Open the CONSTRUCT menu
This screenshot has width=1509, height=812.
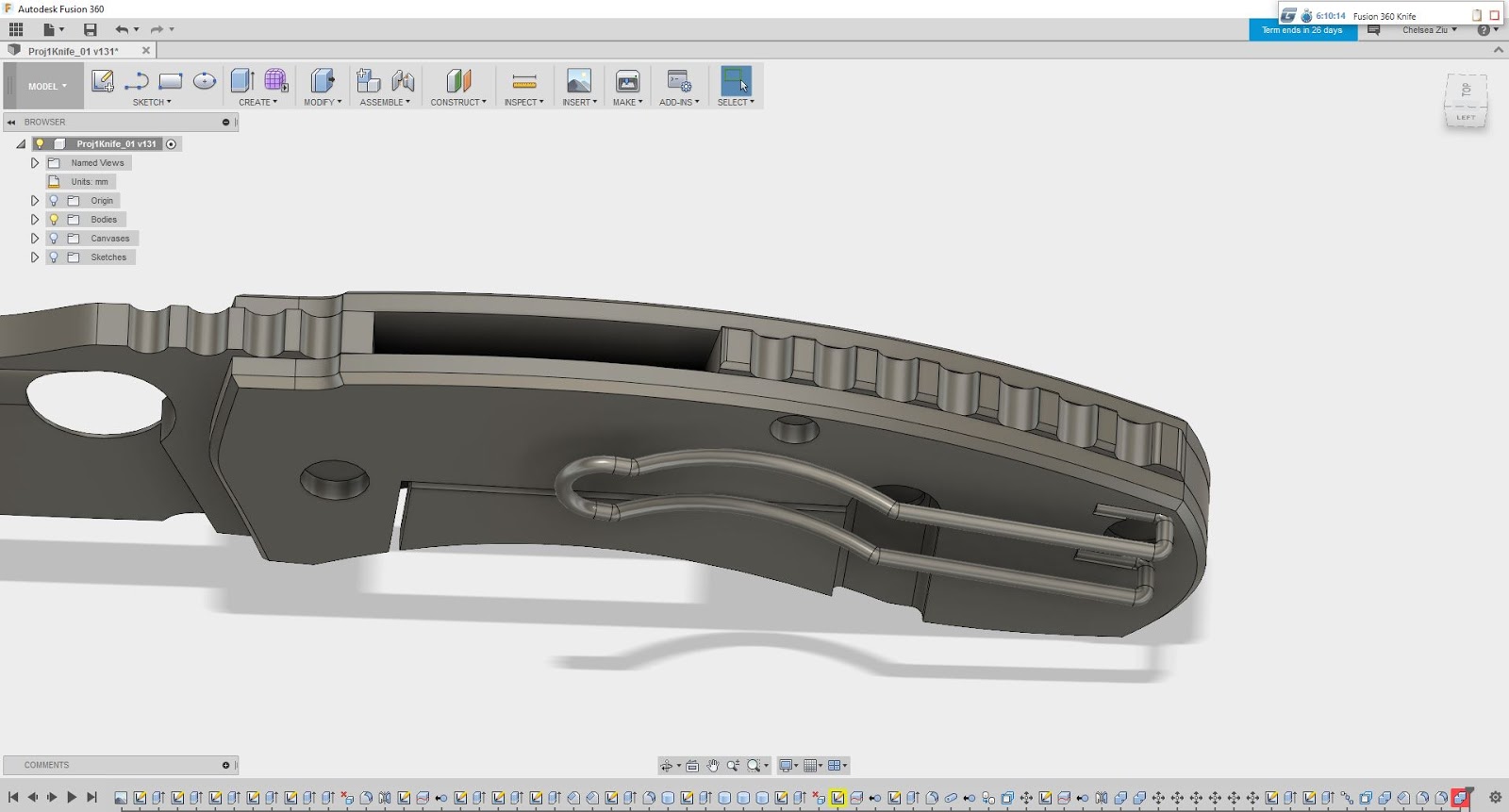(x=458, y=102)
